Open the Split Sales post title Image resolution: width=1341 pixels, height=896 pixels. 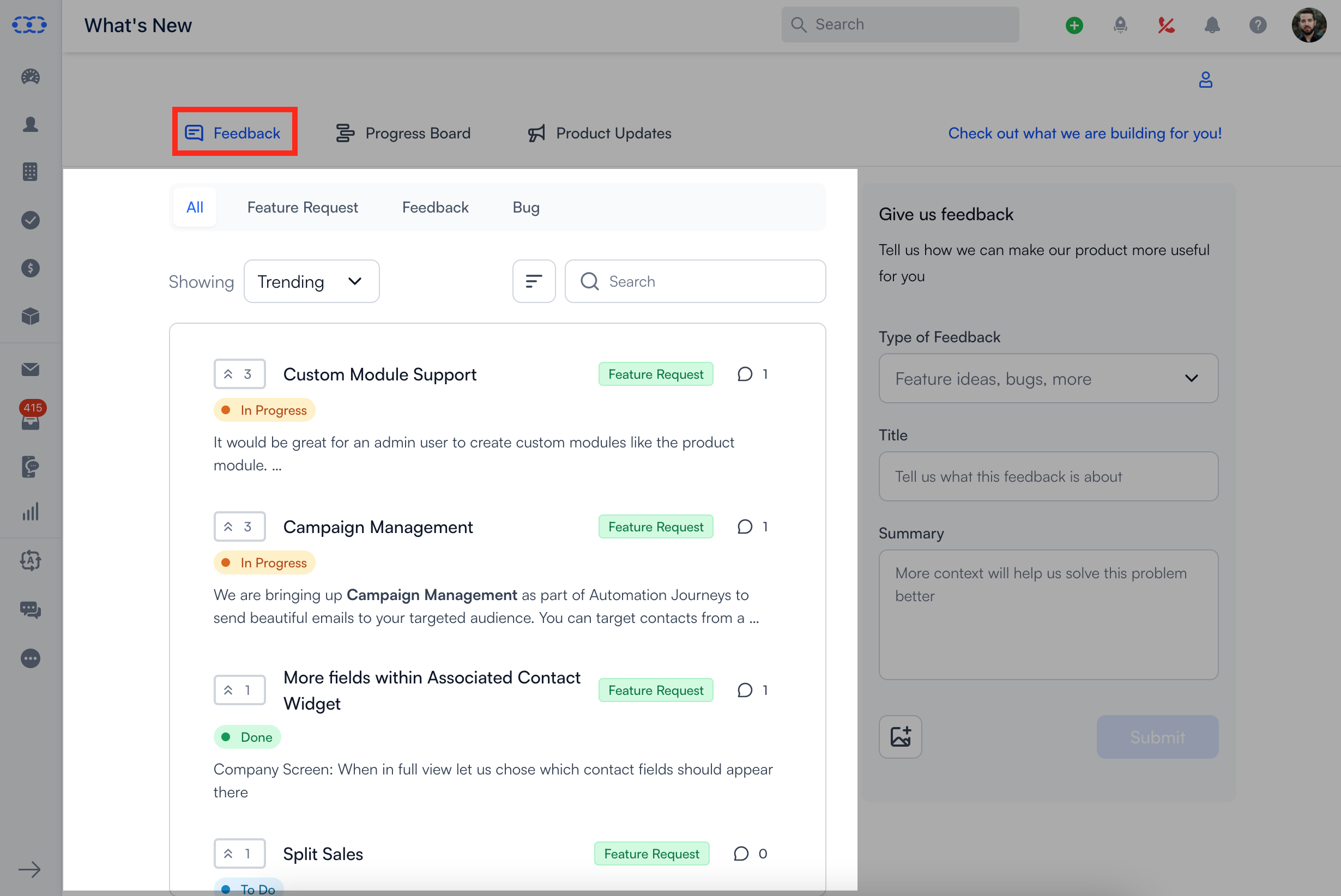coord(323,853)
